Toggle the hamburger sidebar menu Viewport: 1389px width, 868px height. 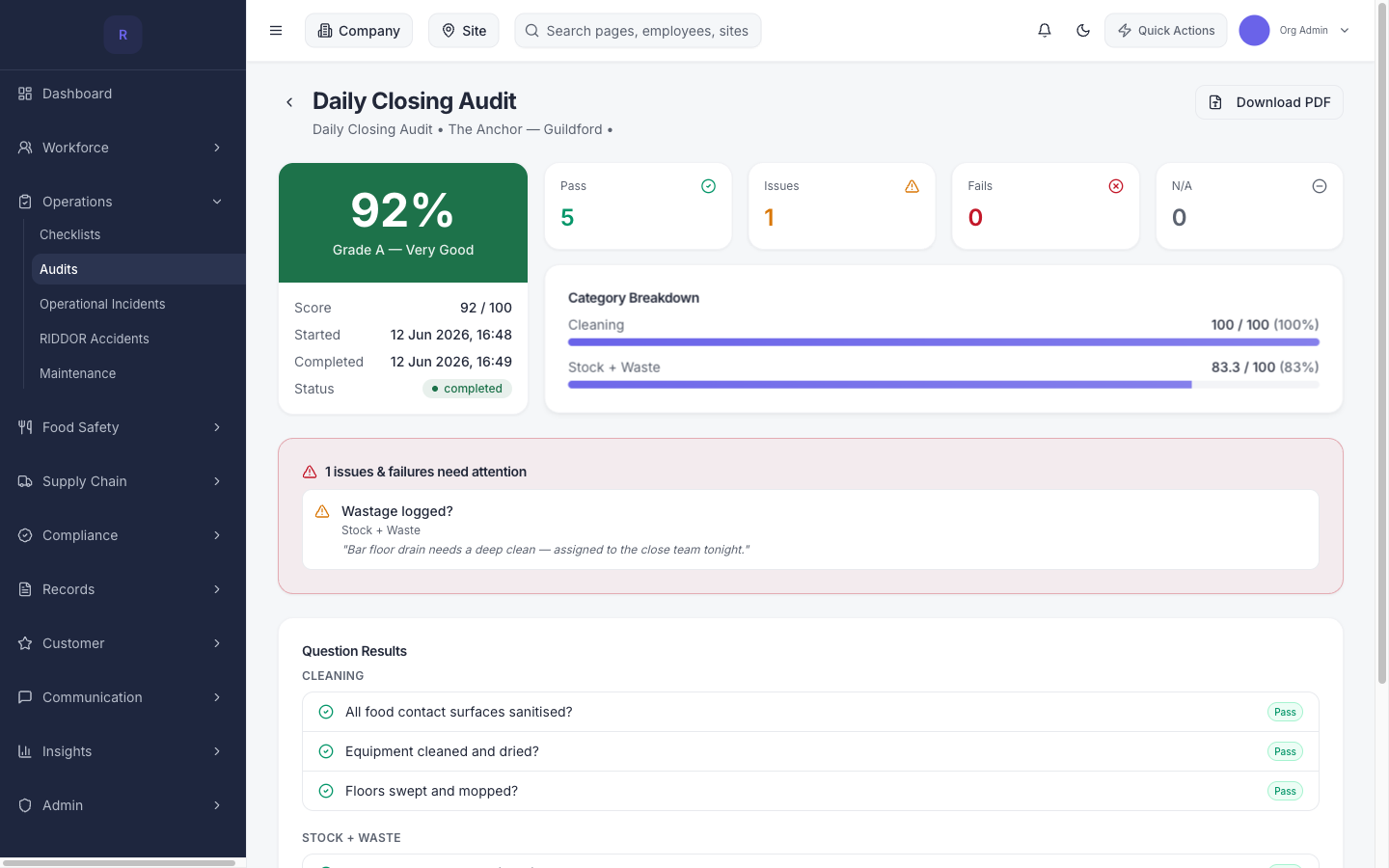tap(276, 31)
